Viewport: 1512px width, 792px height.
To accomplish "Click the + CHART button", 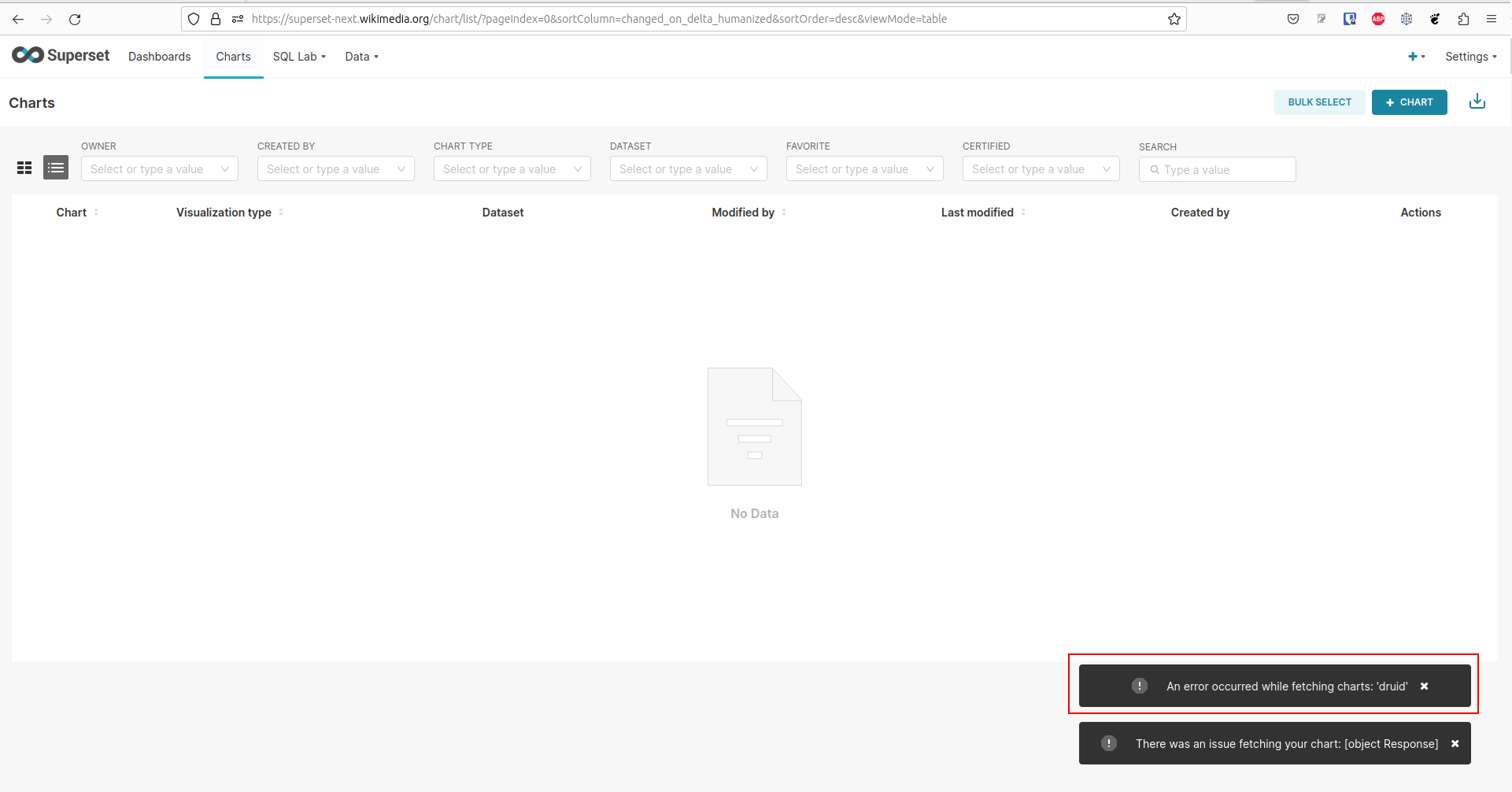I will click(x=1409, y=102).
